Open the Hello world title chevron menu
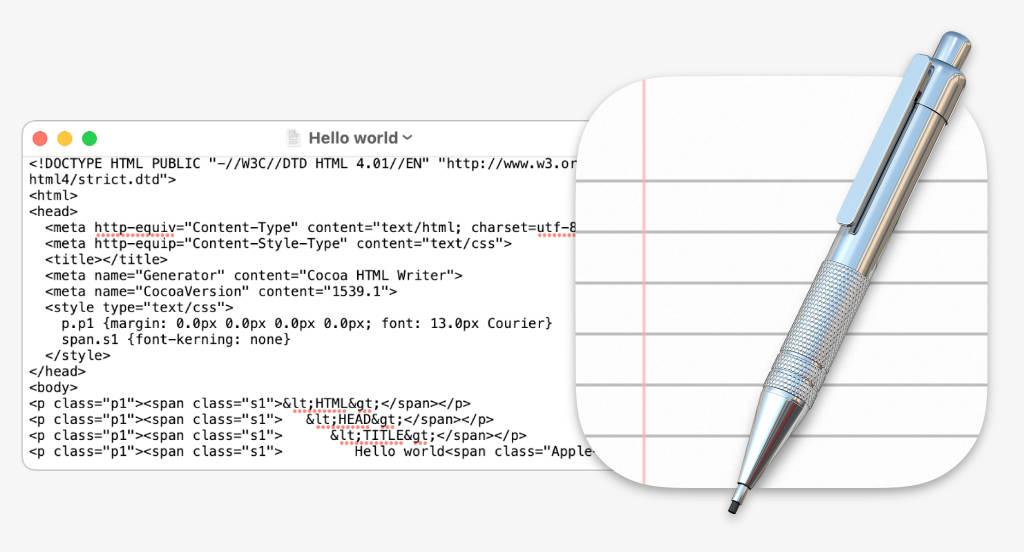 pos(408,138)
